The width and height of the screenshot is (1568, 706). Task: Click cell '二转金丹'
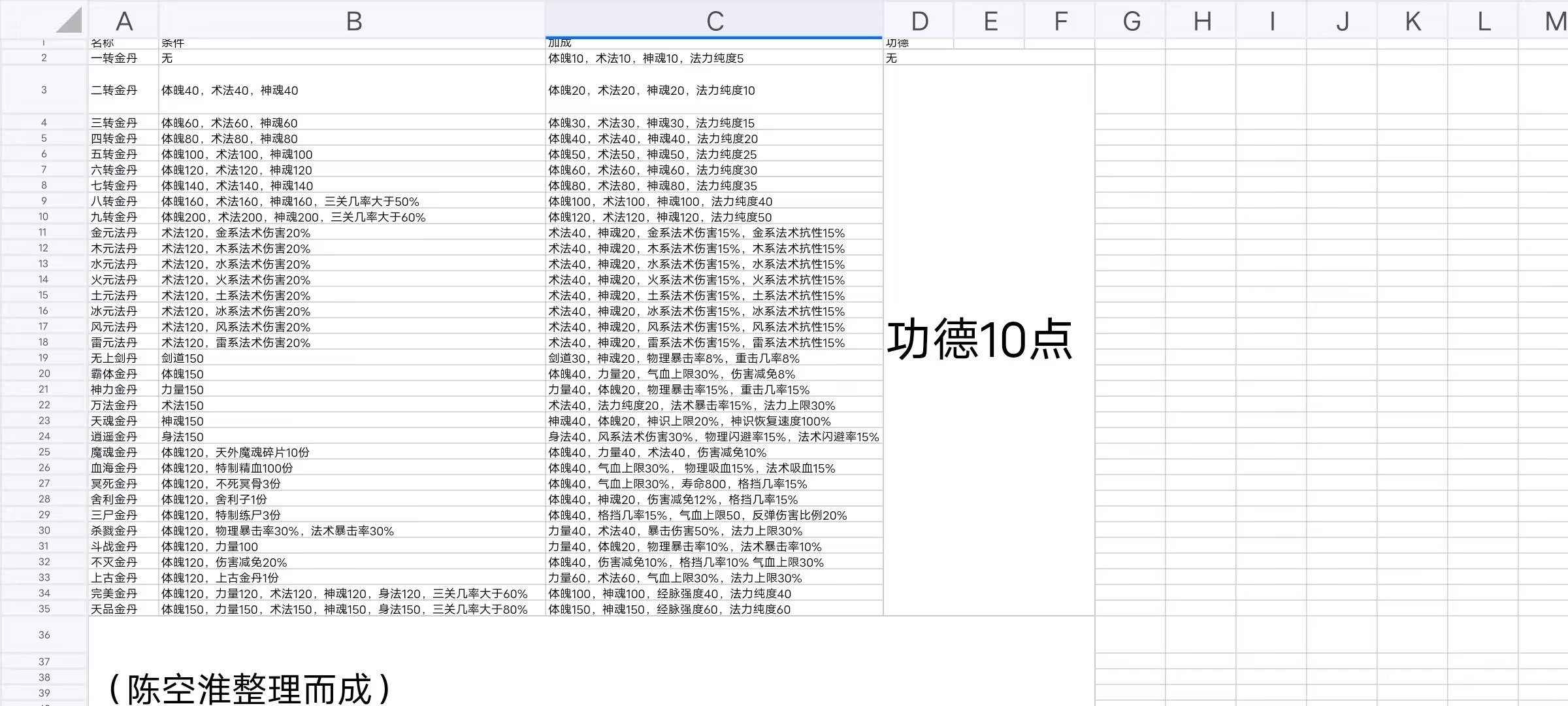123,90
